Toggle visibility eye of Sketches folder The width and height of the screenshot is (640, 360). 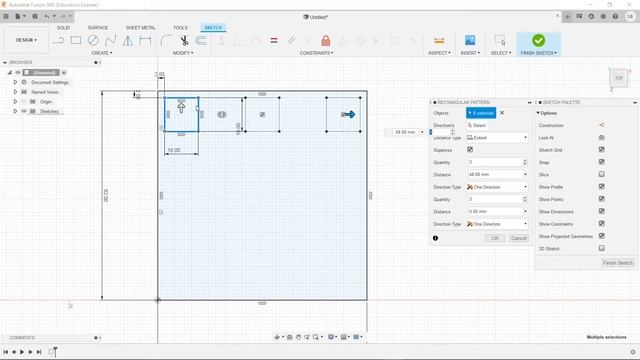tap(24, 111)
